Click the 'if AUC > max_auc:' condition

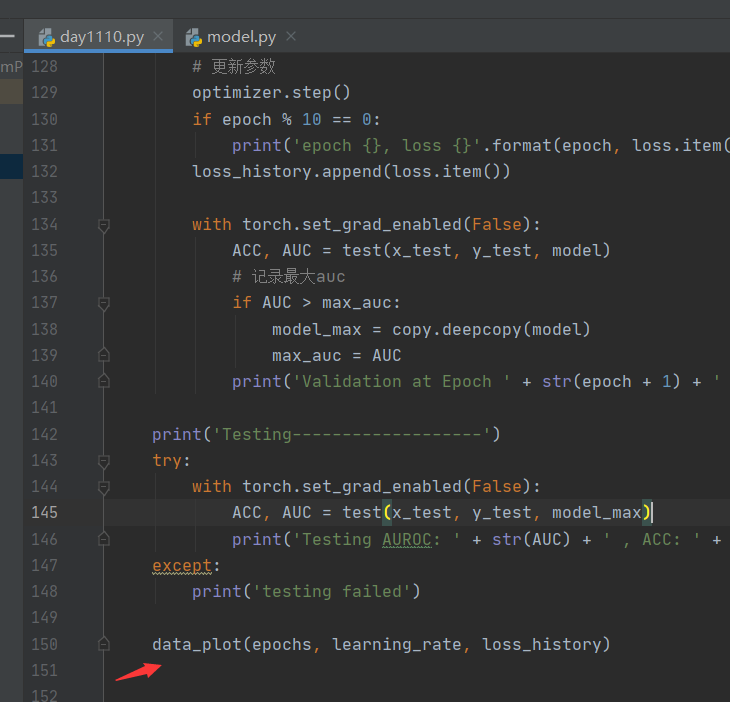pyautogui.click(x=317, y=303)
